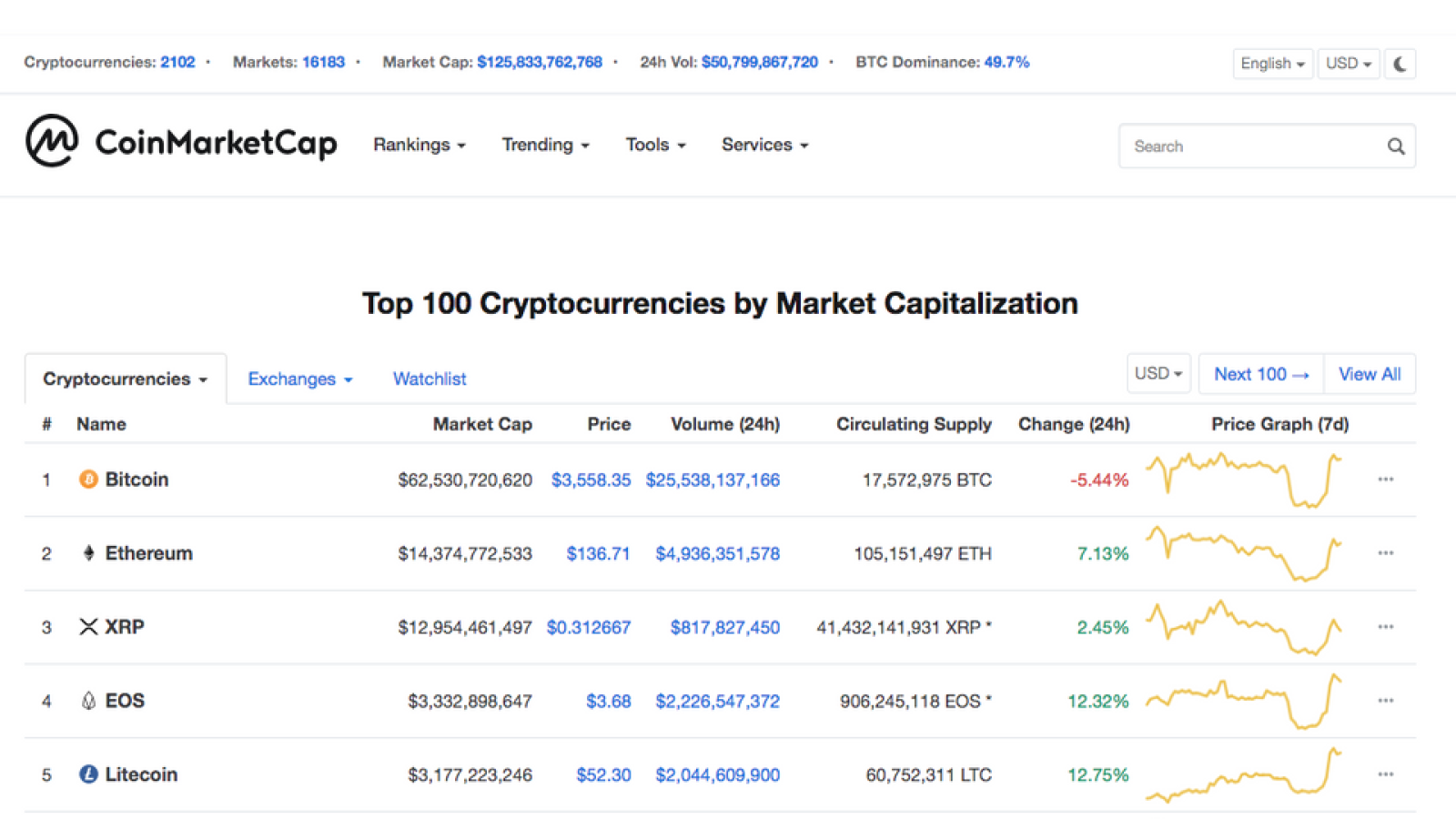The height and width of the screenshot is (819, 1456).
Task: Open the Bitcoin name link
Action: [x=136, y=480]
